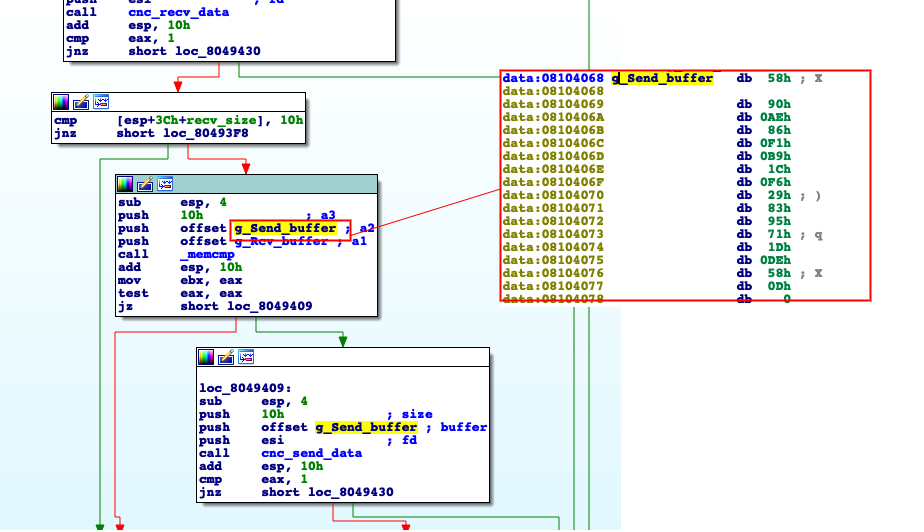Select the 'test eax, eax' instruction line

[180, 293]
